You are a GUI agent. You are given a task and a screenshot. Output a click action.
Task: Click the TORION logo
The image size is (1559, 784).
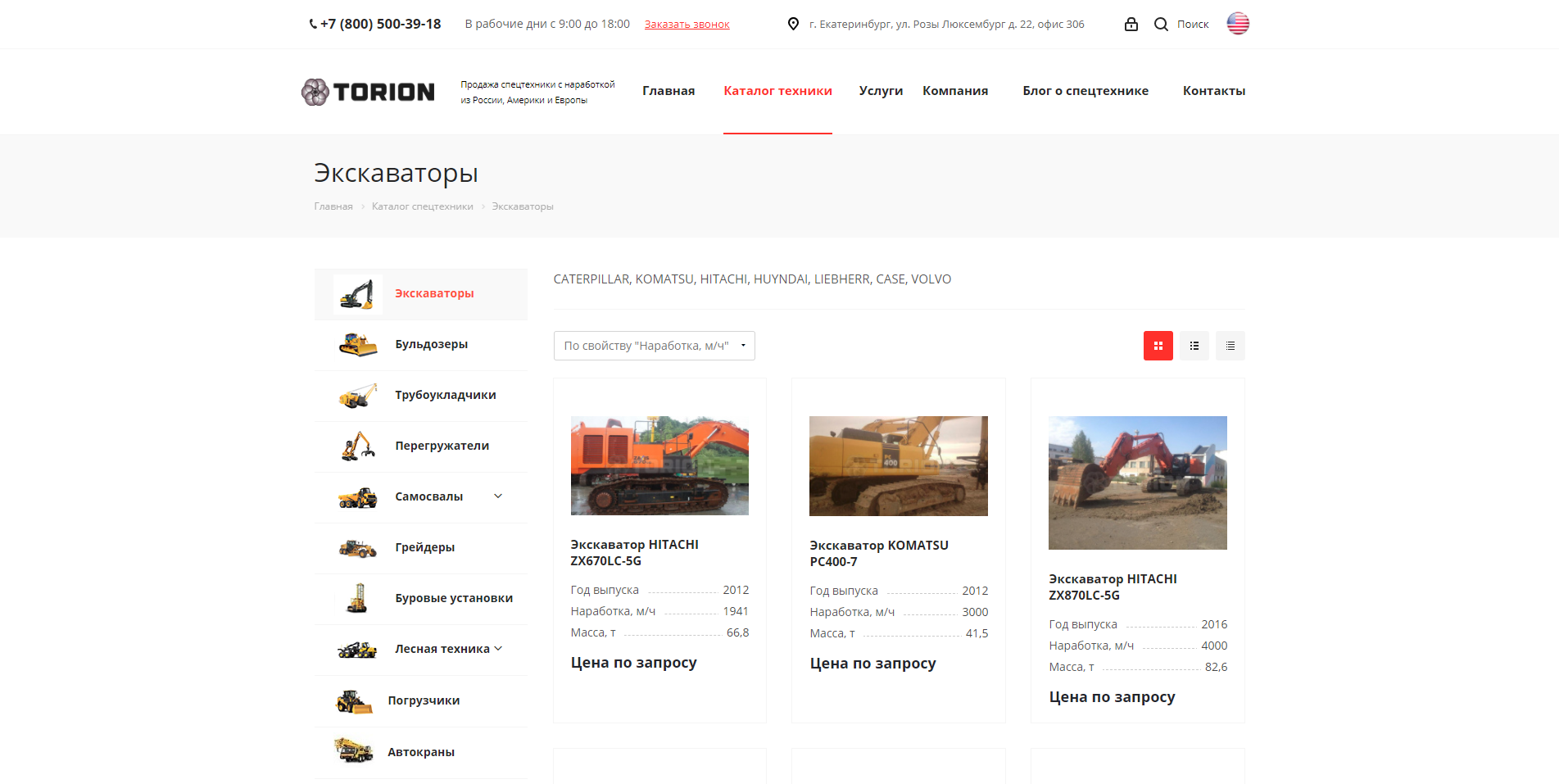368,92
